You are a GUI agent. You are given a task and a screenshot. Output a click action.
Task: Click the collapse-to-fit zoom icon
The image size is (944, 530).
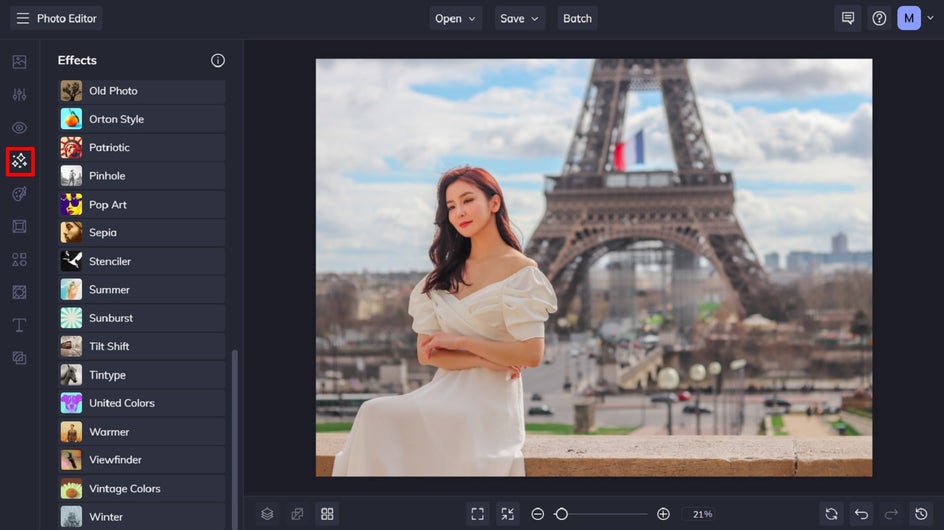pyautogui.click(x=508, y=514)
